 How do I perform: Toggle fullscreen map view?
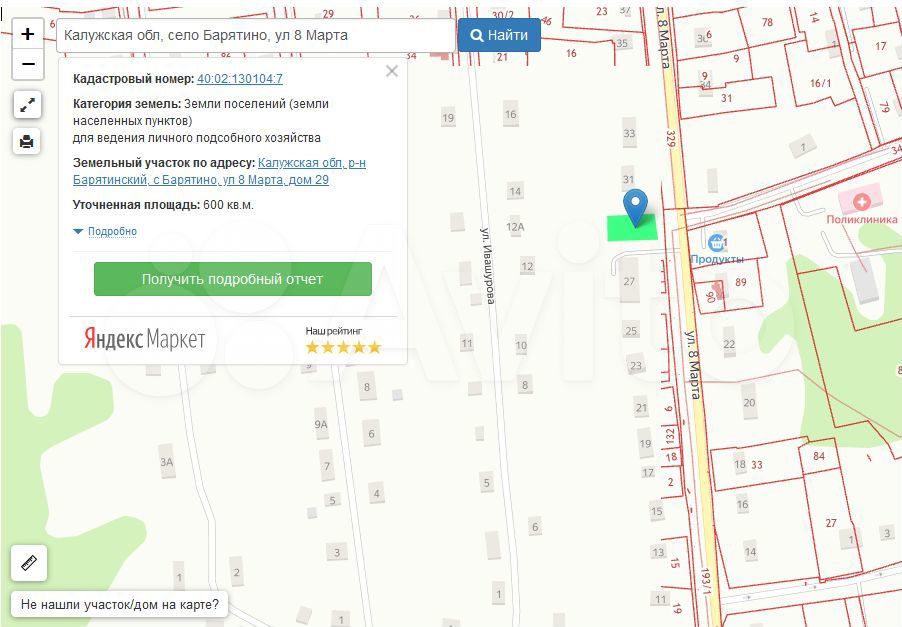point(27,104)
